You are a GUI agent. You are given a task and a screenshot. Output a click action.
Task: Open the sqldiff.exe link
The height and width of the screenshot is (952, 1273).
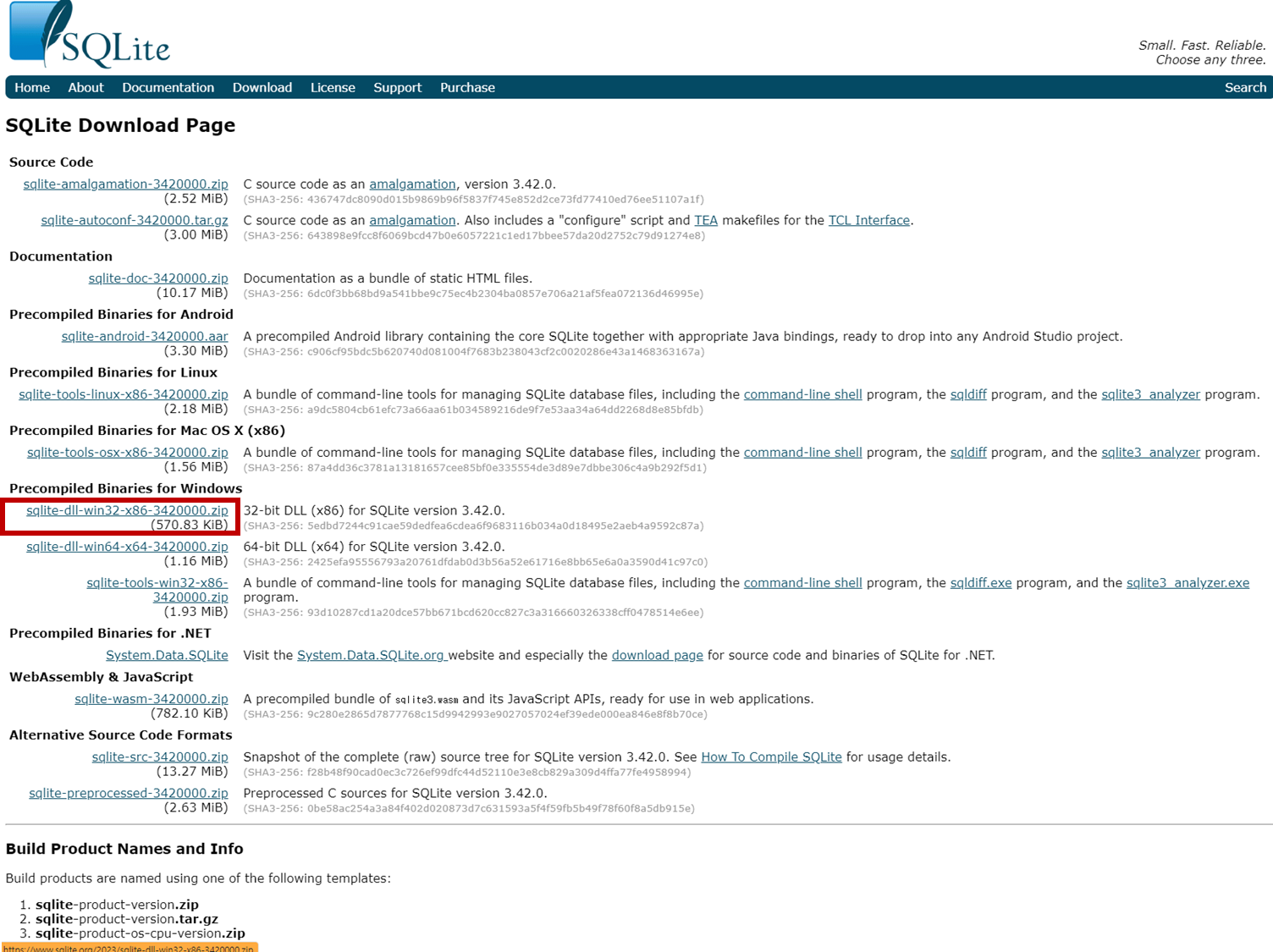[x=981, y=583]
